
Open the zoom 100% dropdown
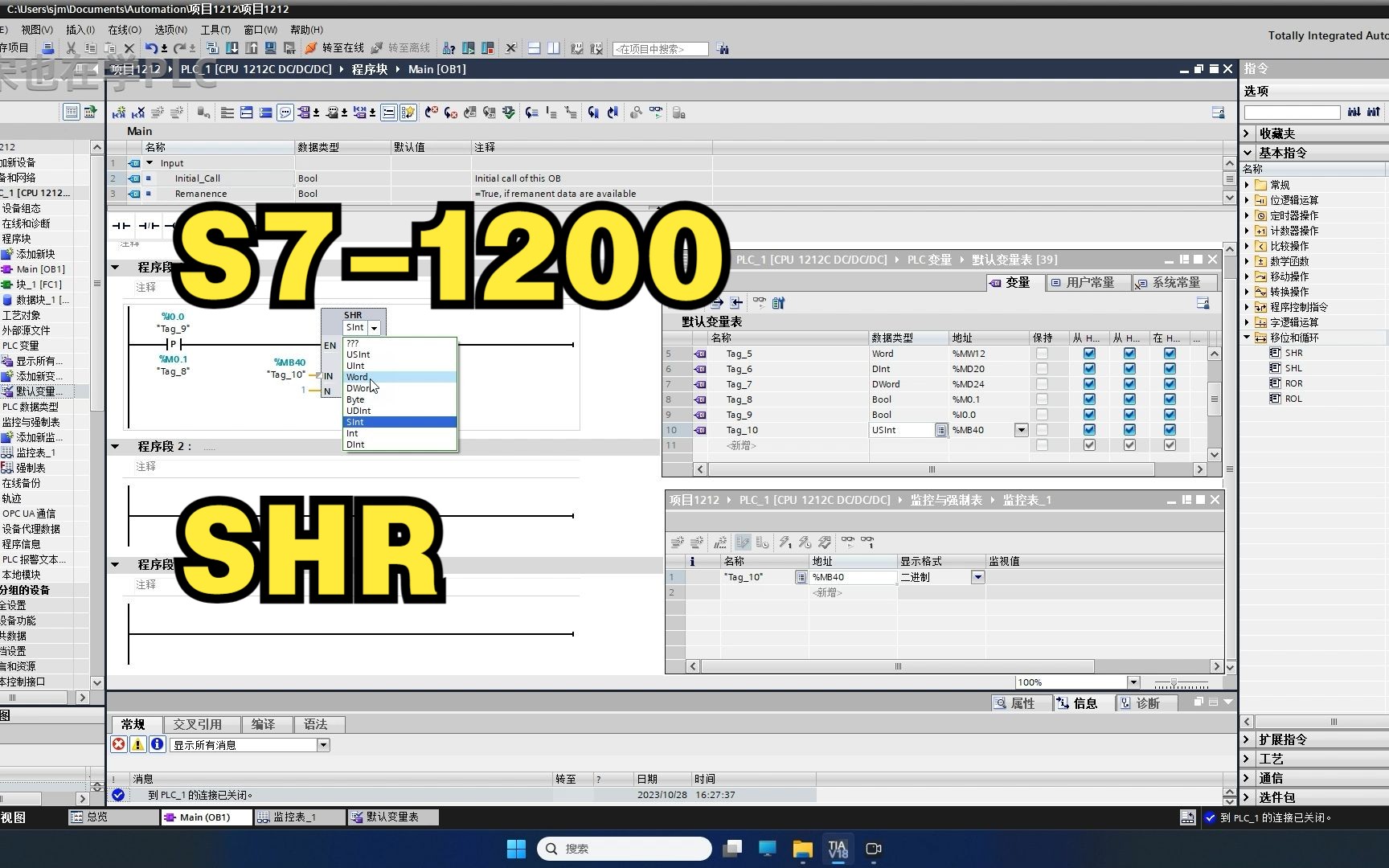click(x=1133, y=682)
